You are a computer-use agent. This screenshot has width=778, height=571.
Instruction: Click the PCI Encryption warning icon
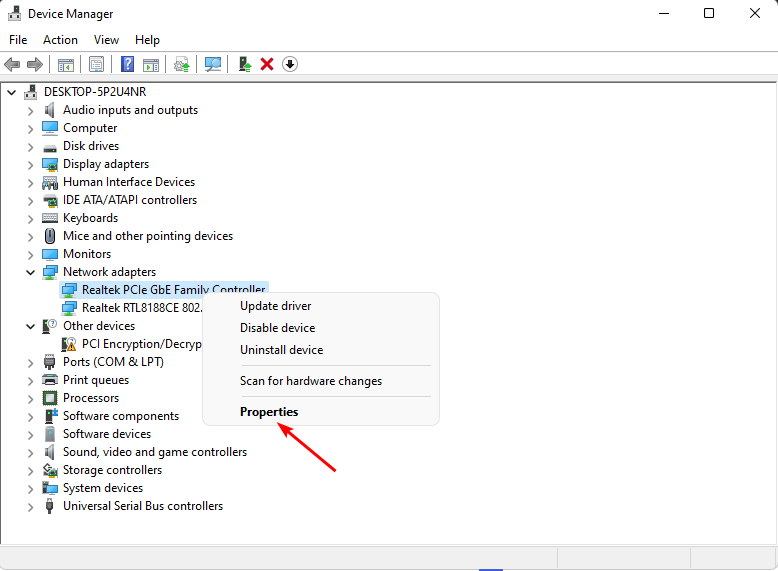pos(69,344)
